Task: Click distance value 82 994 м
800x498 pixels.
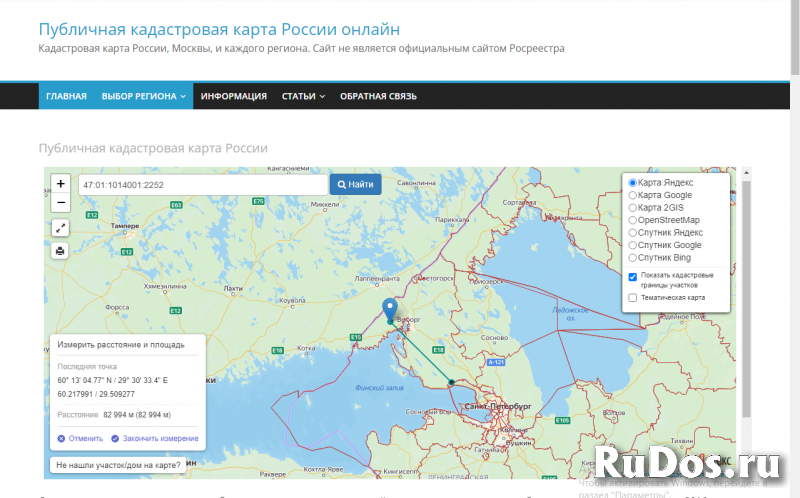Action: [137, 415]
